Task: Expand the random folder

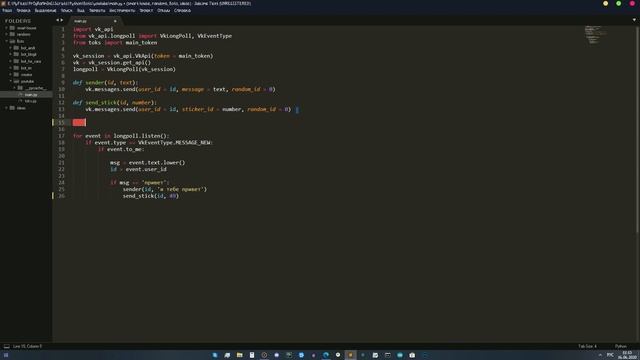Action: (7, 34)
